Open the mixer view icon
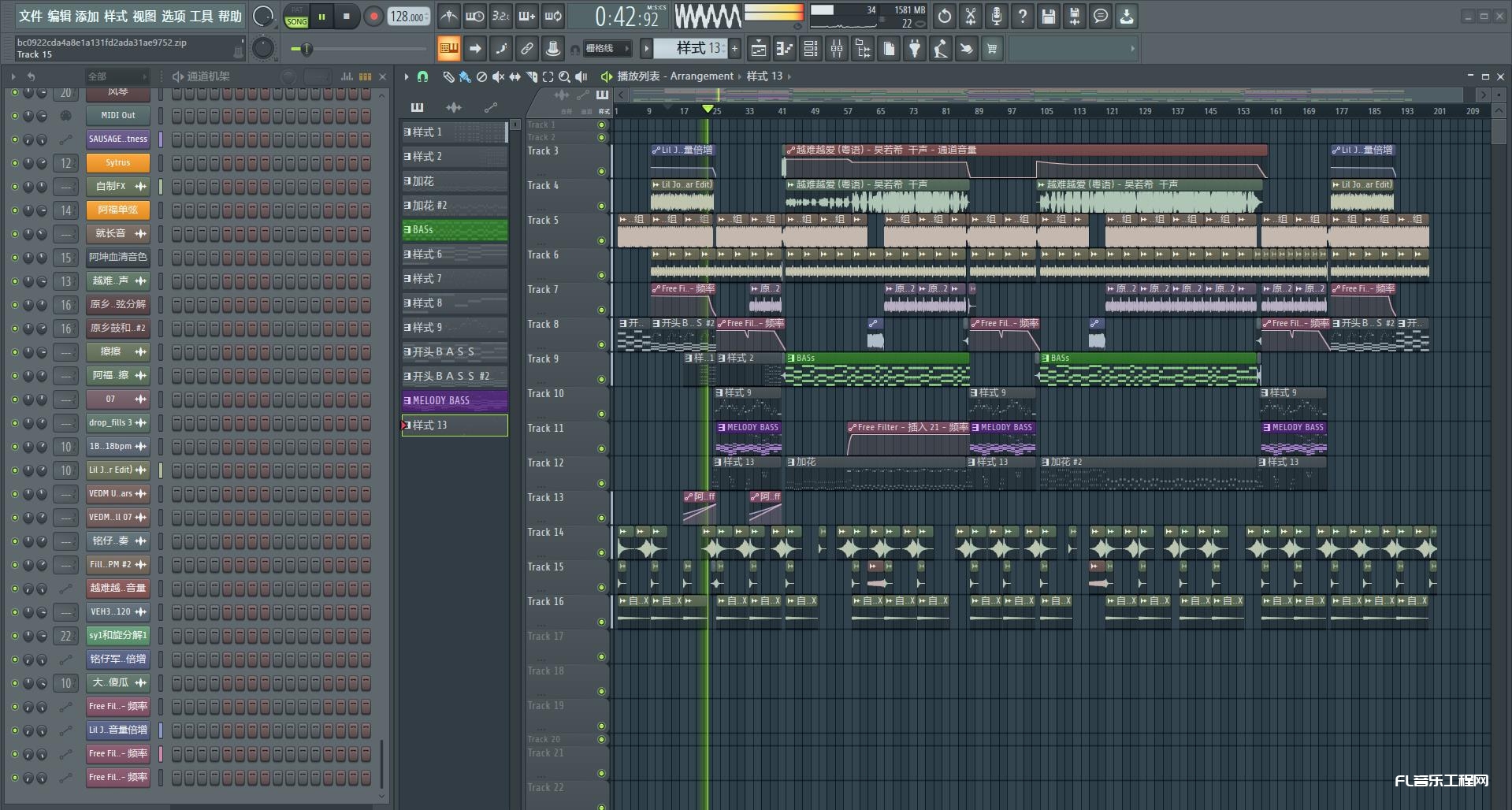Image resolution: width=1512 pixels, height=810 pixels. [837, 49]
